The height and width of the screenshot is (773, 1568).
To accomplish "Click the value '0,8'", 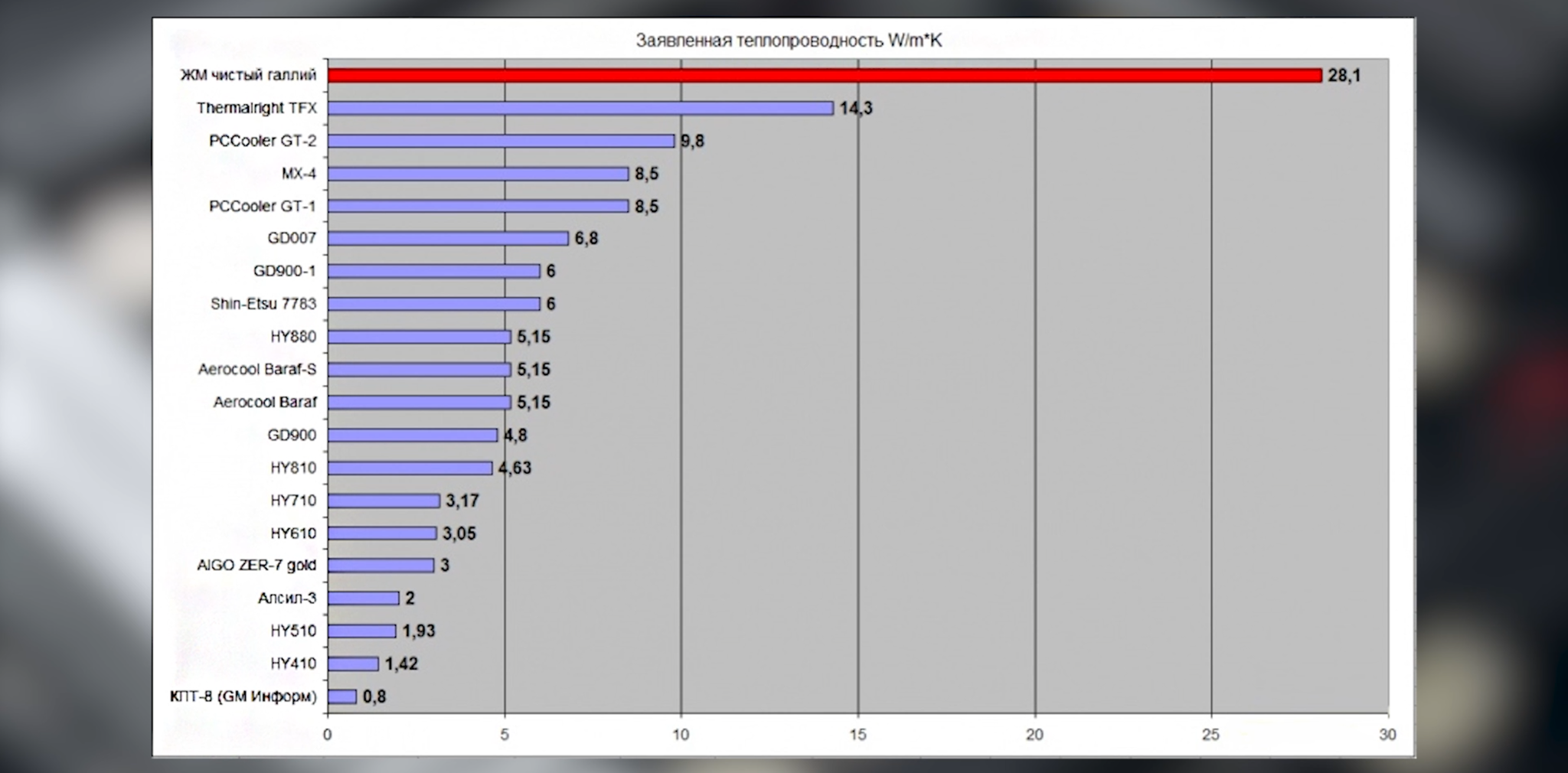I will (x=374, y=697).
